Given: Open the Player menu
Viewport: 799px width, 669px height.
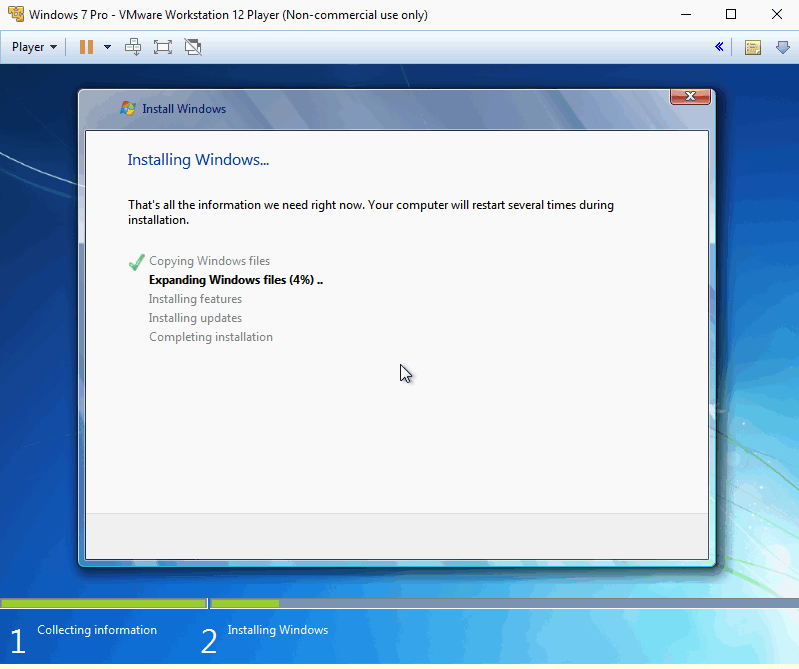Looking at the screenshot, I should pos(34,47).
